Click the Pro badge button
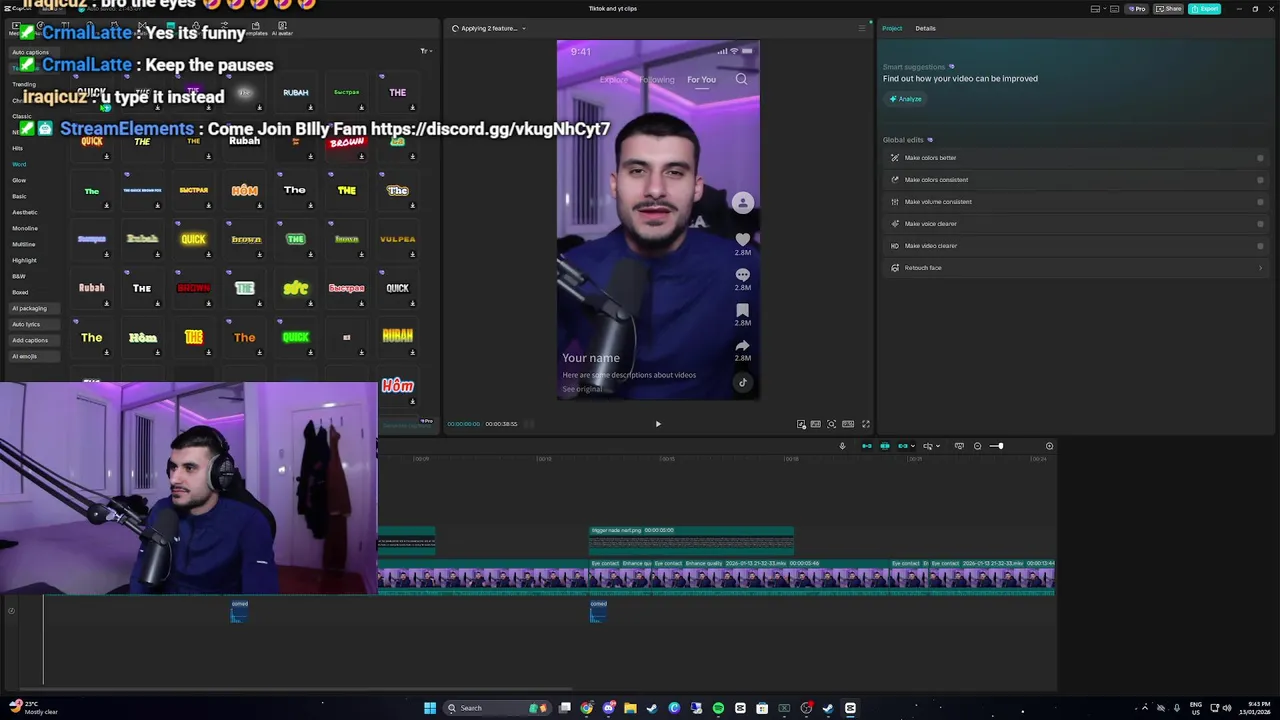1280x720 pixels. [x=1136, y=9]
